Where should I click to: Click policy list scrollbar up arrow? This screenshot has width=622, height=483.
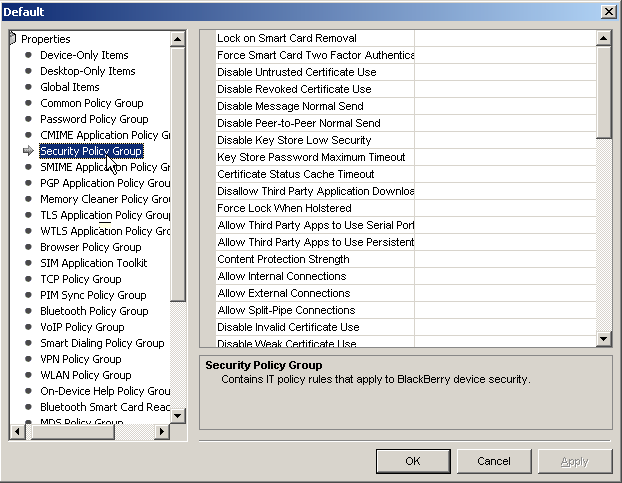603,38
